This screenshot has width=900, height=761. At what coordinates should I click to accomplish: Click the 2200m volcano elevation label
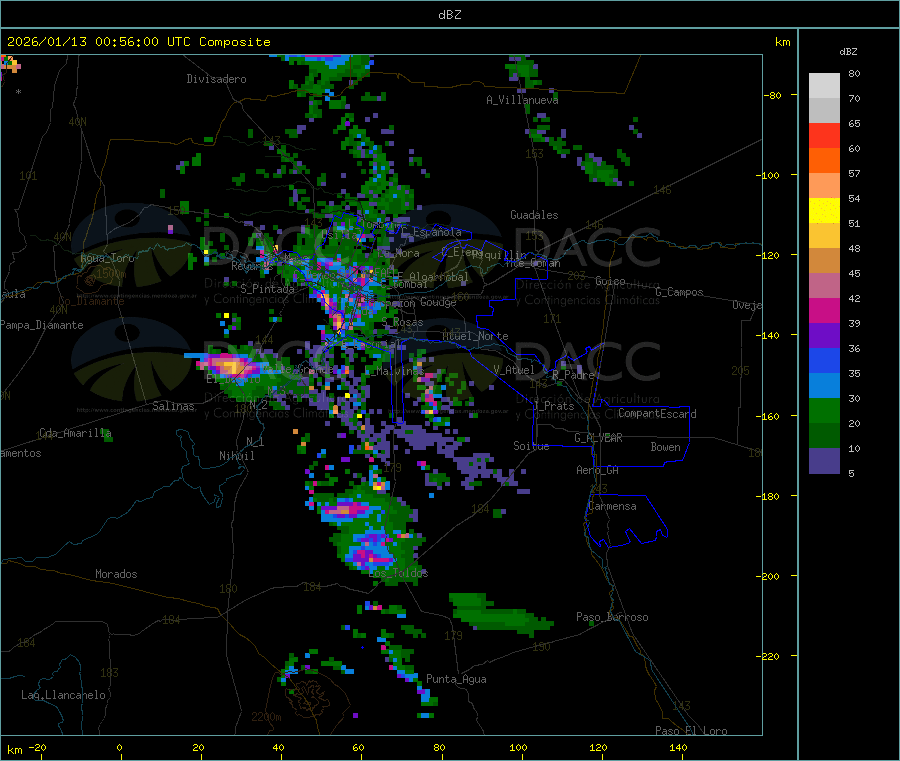266,717
